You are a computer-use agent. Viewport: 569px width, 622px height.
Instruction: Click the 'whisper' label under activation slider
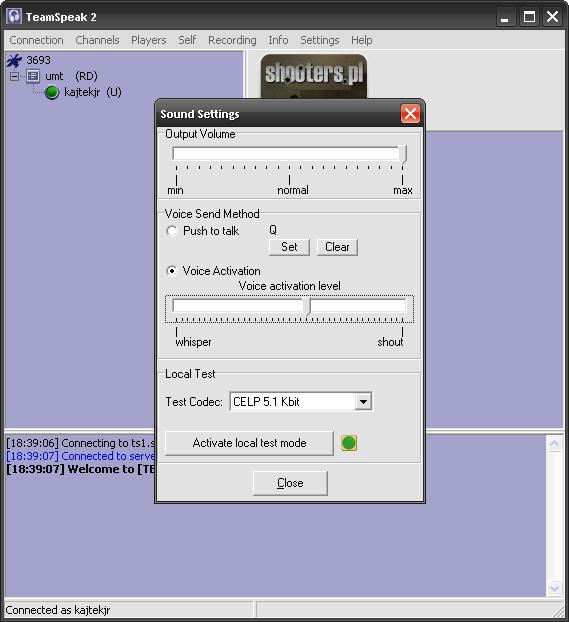193,342
